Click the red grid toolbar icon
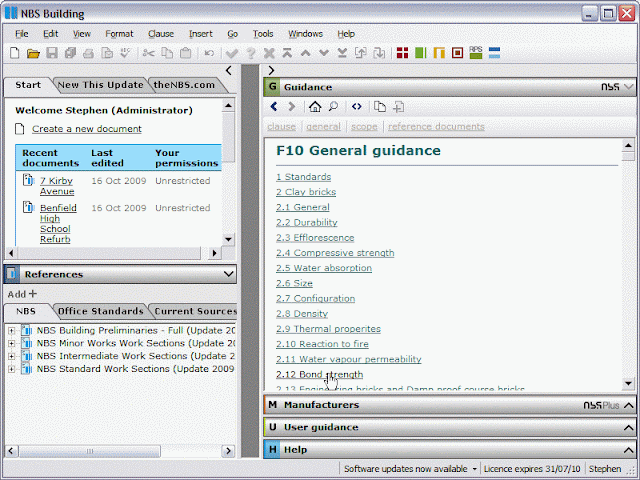Viewport: 640px width, 480px height. coord(402,53)
